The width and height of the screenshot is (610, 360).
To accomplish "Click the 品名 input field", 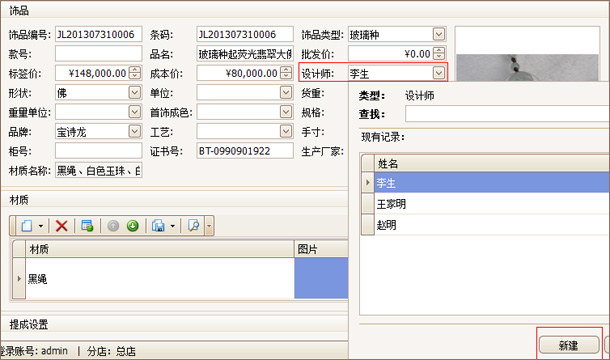I will 245,54.
